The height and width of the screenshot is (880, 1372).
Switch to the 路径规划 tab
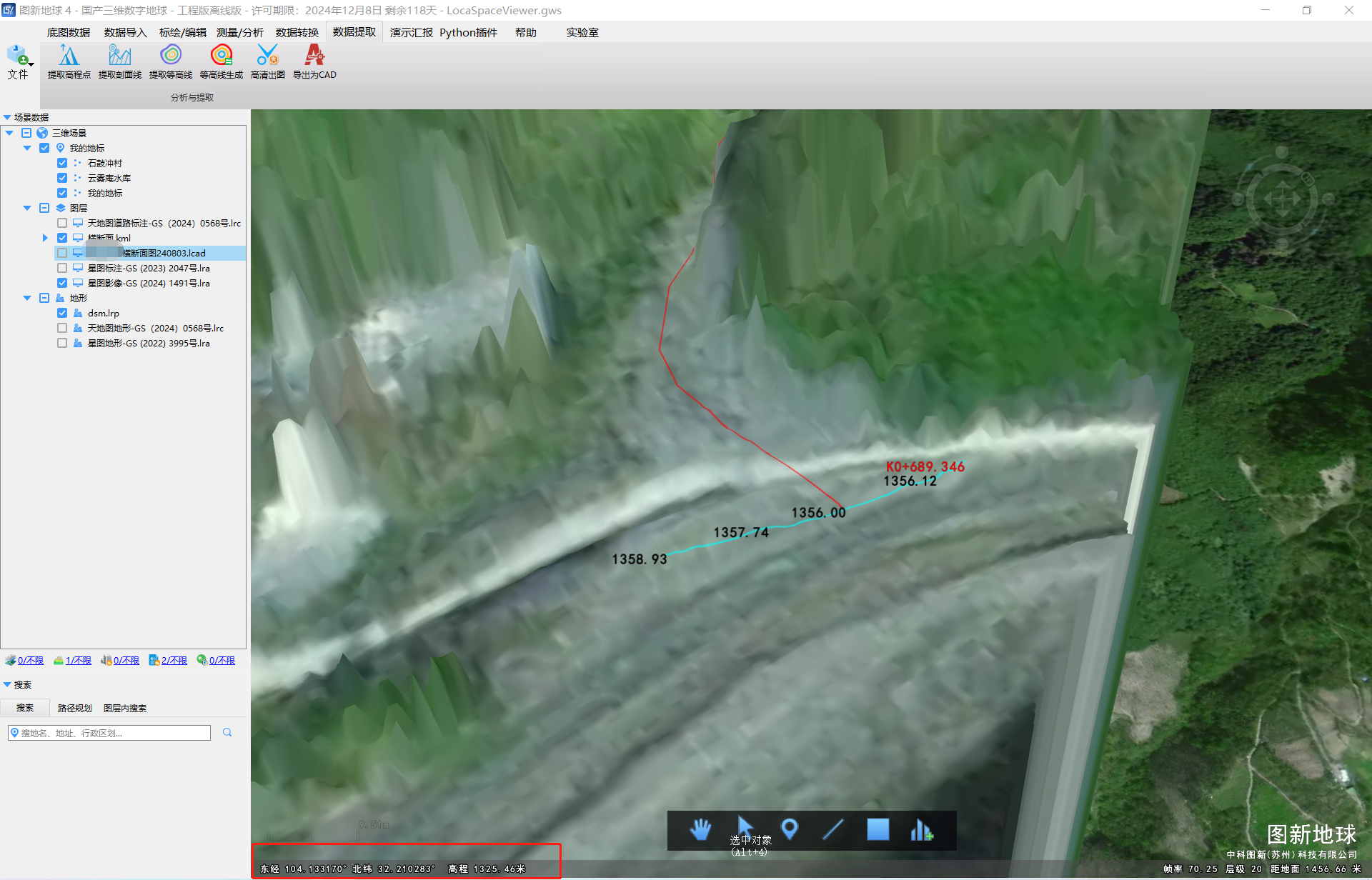tap(74, 708)
